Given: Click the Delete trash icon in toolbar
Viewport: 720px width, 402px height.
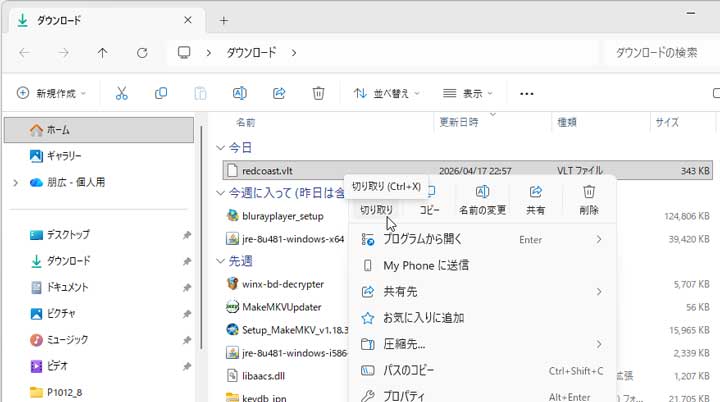Looking at the screenshot, I should click(x=318, y=93).
